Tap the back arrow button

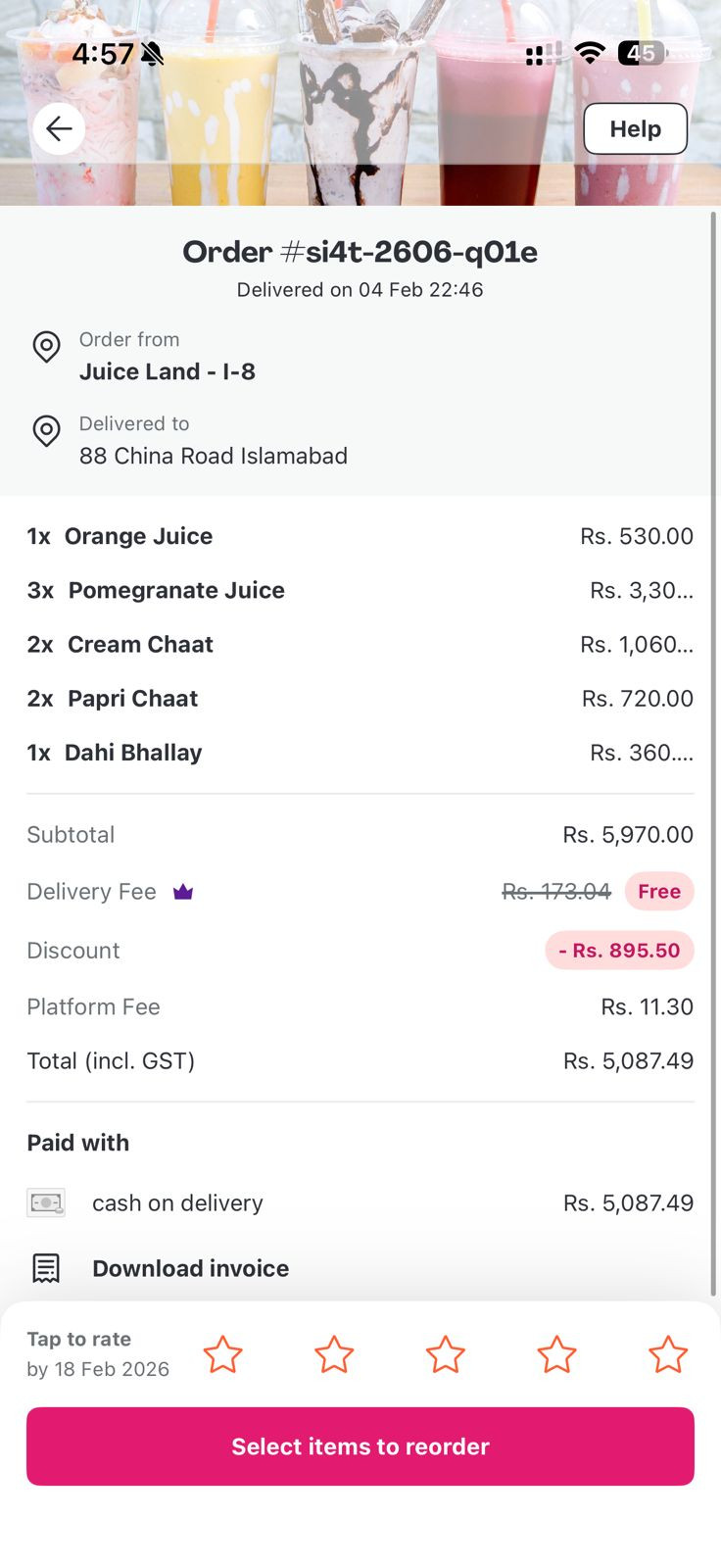click(x=59, y=128)
